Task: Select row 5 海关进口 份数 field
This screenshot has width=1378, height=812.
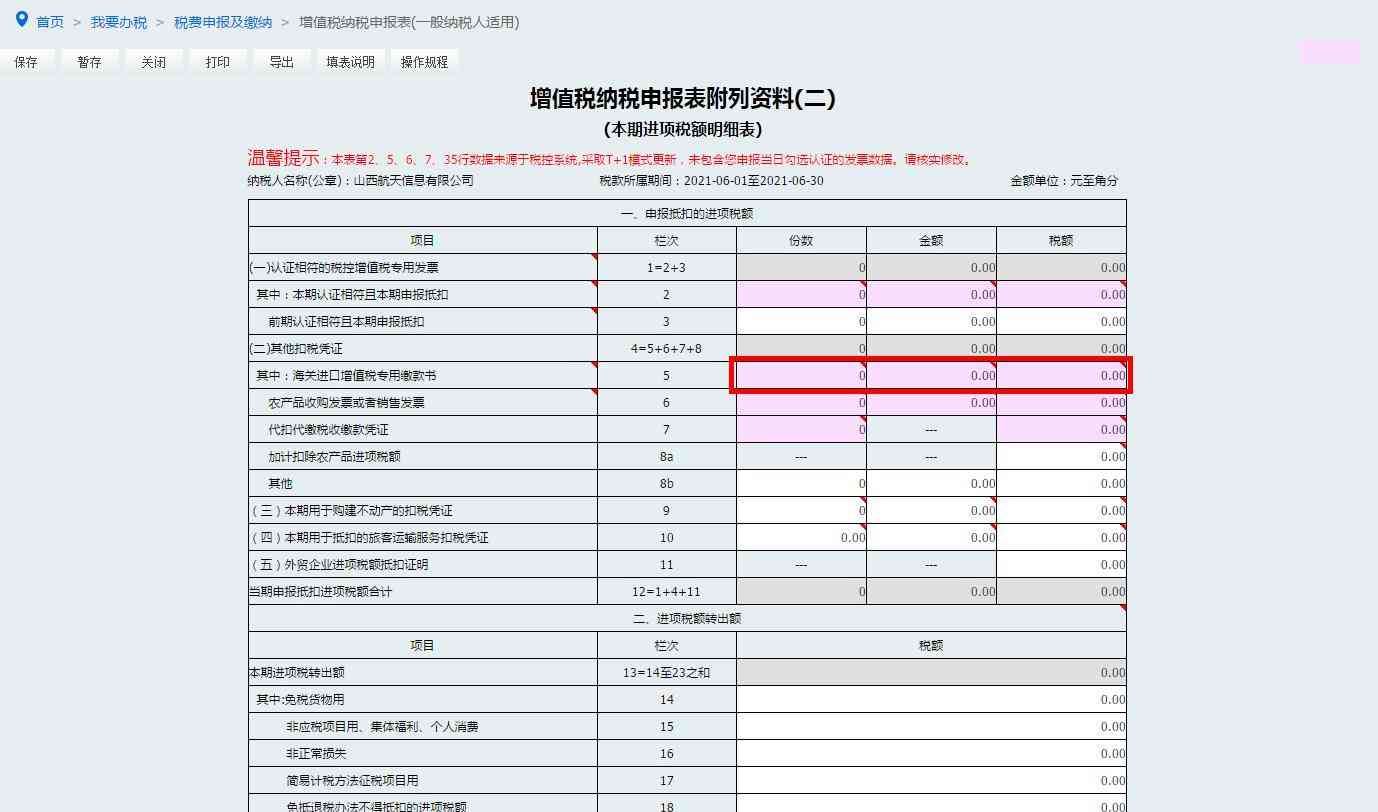Action: [x=801, y=376]
